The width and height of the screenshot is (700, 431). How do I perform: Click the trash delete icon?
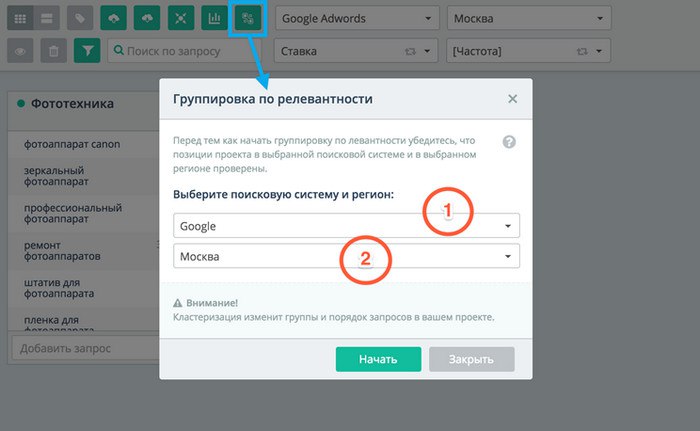pyautogui.click(x=54, y=51)
